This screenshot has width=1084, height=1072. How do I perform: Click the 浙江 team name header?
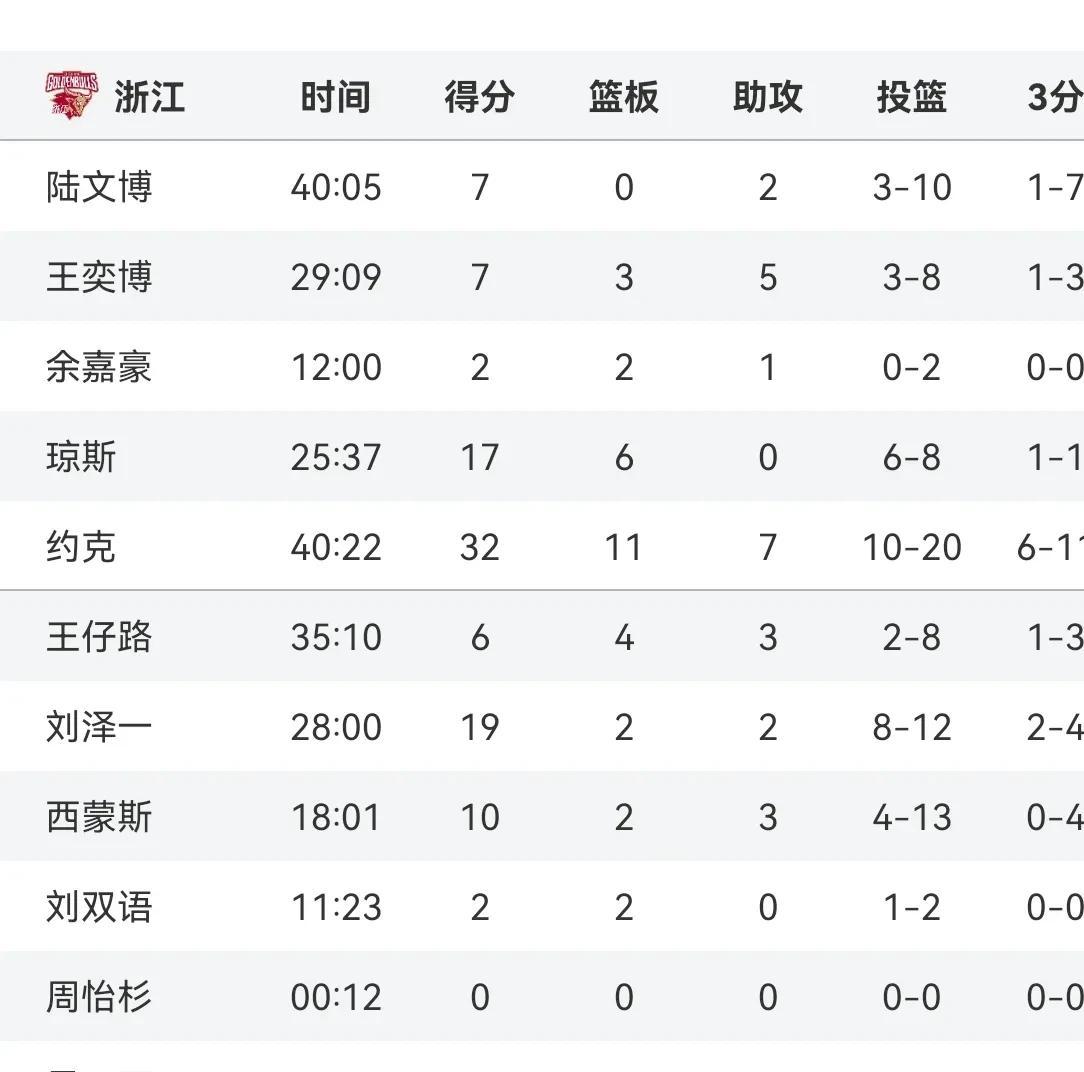click(x=149, y=98)
